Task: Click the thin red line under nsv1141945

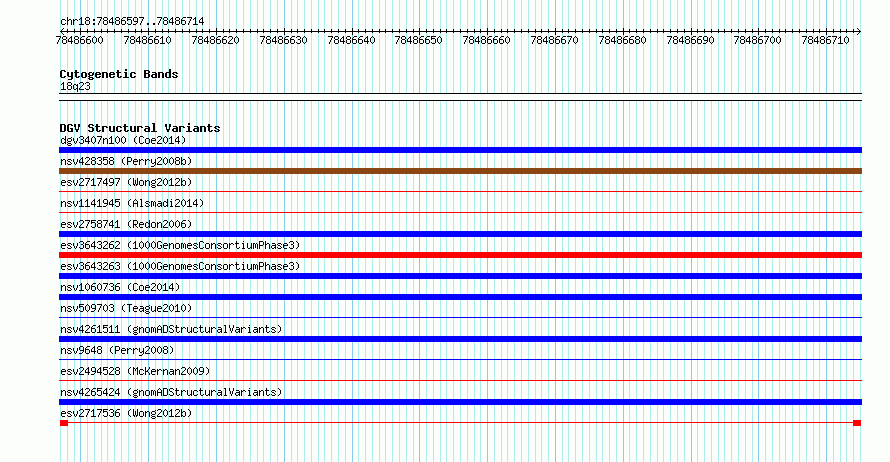Action: coord(460,213)
